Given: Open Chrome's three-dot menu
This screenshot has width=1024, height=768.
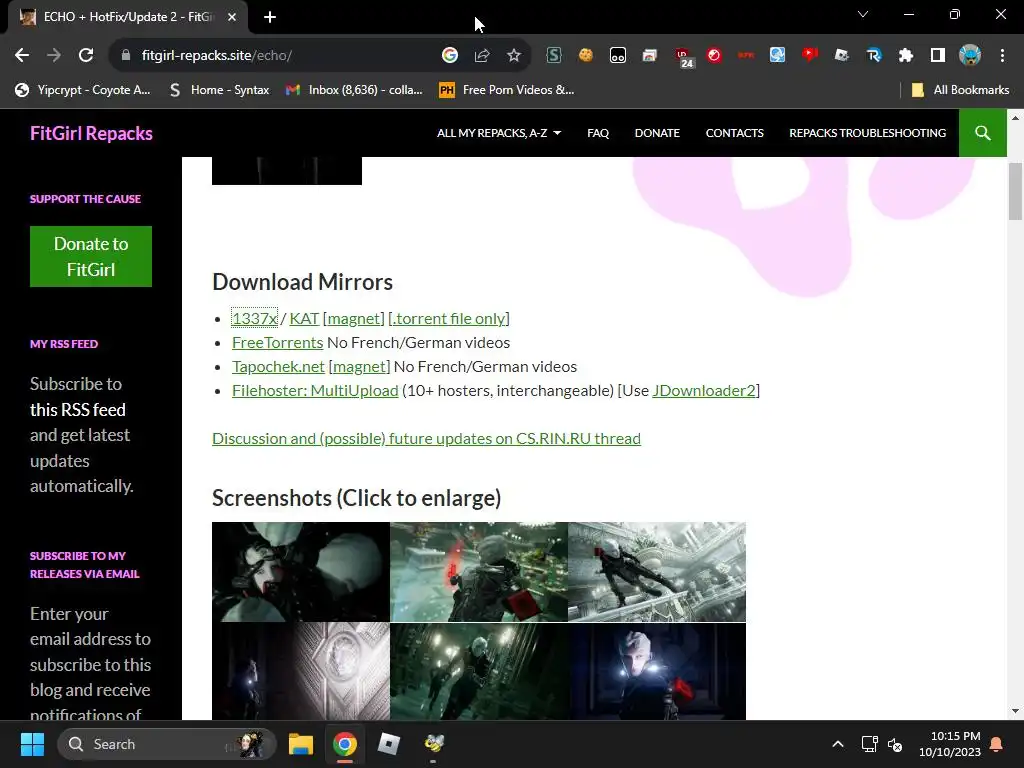Looking at the screenshot, I should pos(1002,56).
